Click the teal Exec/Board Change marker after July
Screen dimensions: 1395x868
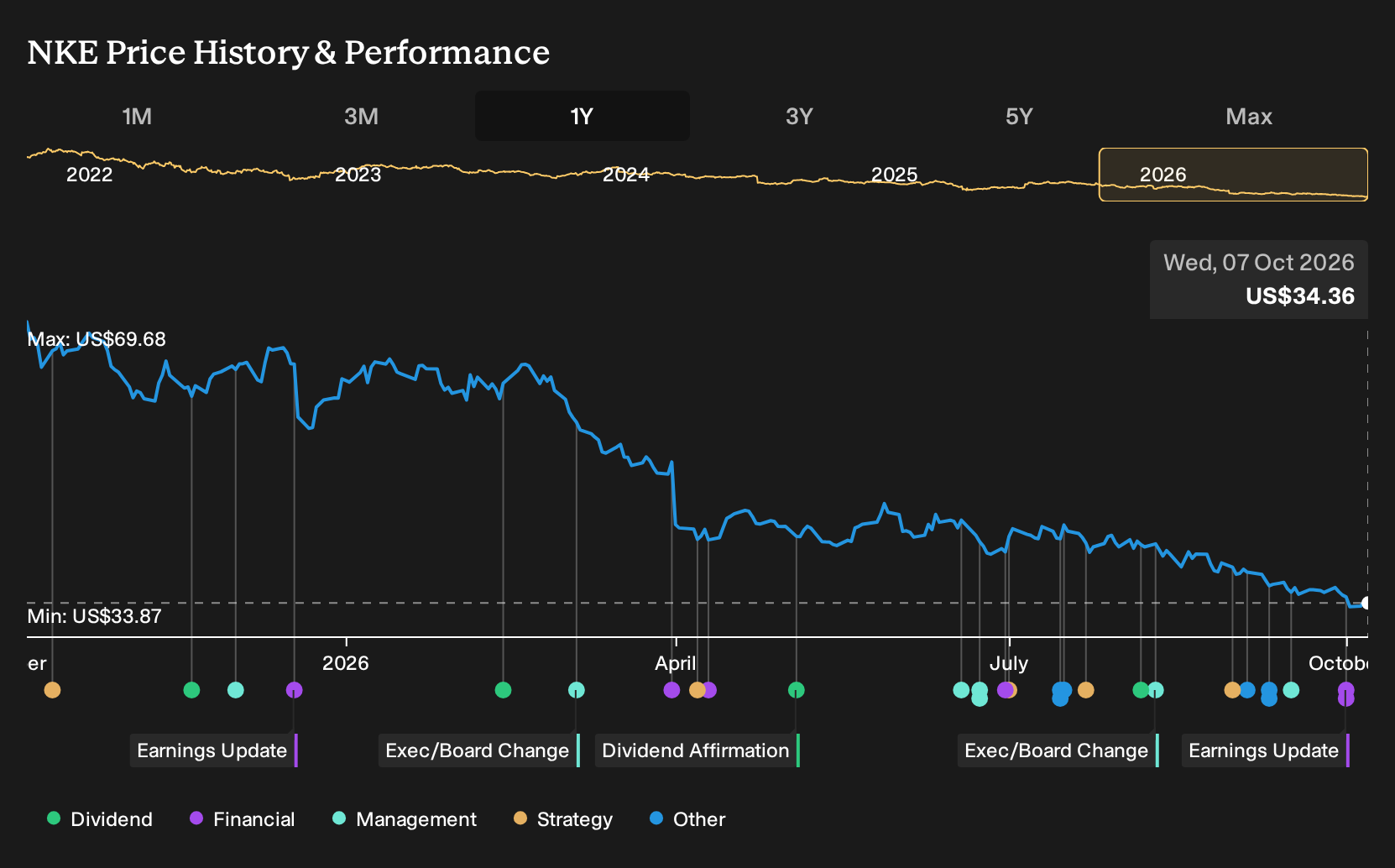point(1156,690)
